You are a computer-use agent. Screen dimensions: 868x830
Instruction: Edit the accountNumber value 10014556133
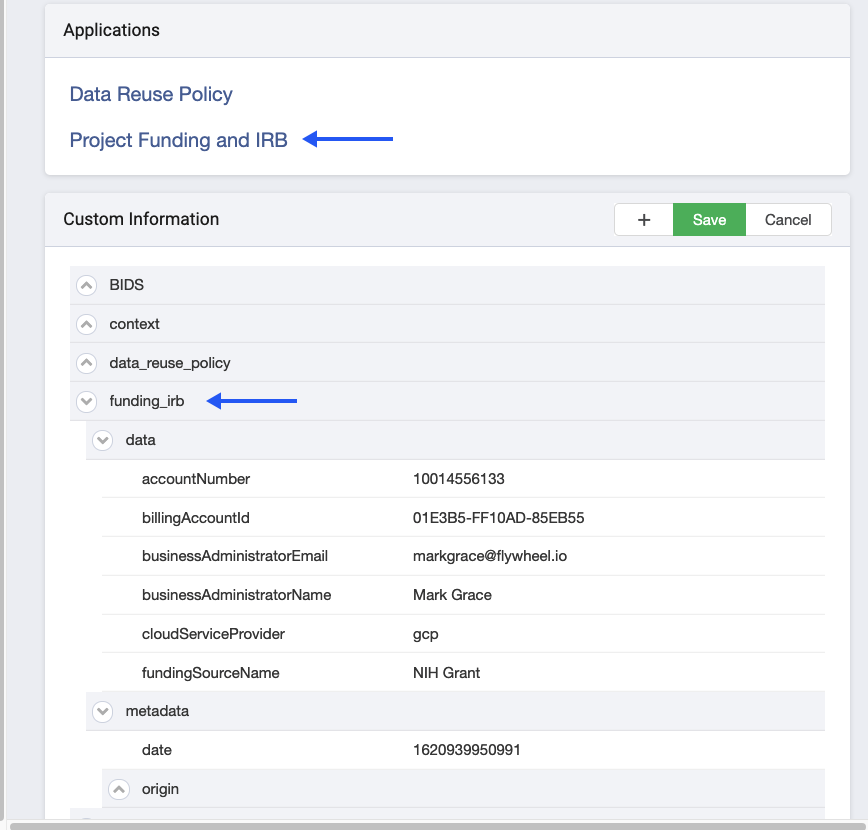point(458,479)
